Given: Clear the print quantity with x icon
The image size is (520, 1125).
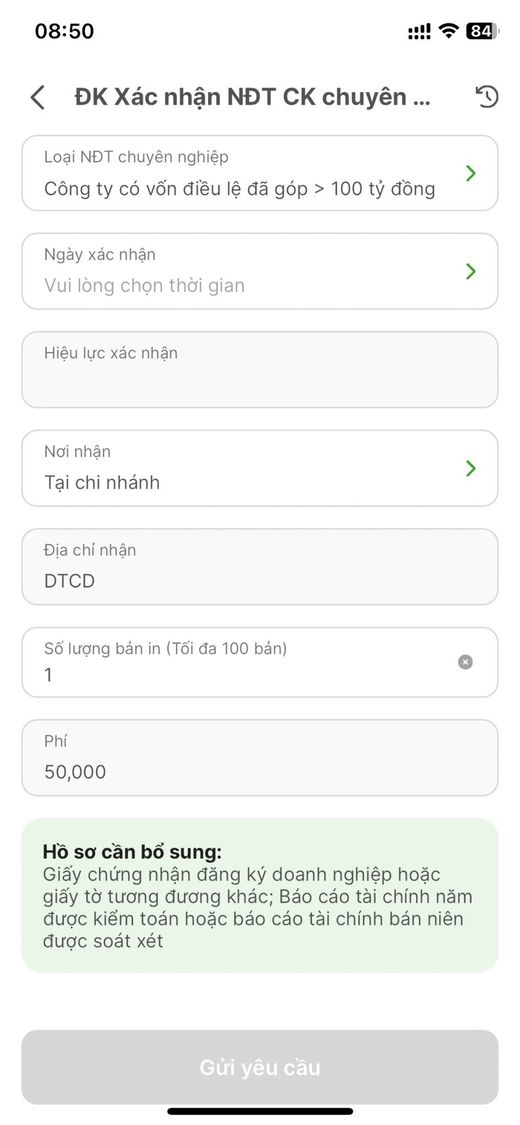Looking at the screenshot, I should pos(465,662).
